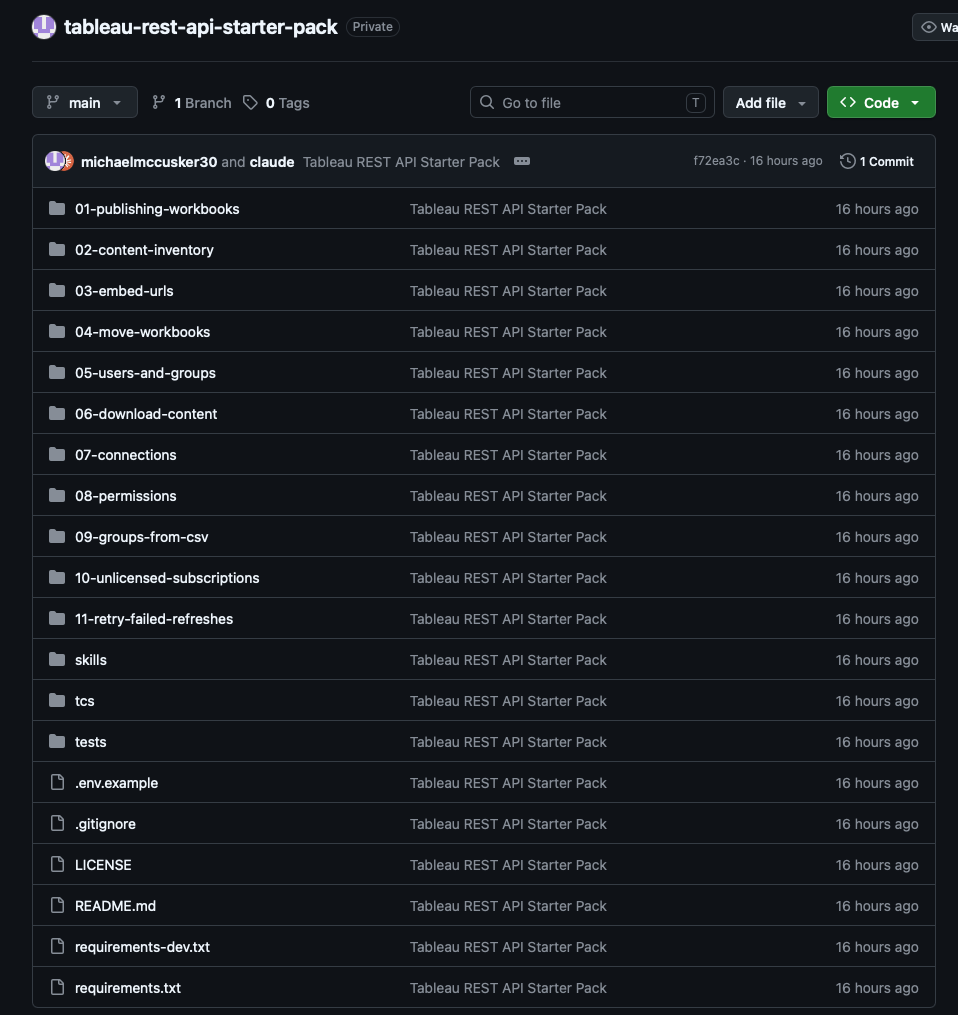Click the folder icon for 10-unlicensed-subscriptions
The height and width of the screenshot is (1015, 958).
tap(57, 577)
